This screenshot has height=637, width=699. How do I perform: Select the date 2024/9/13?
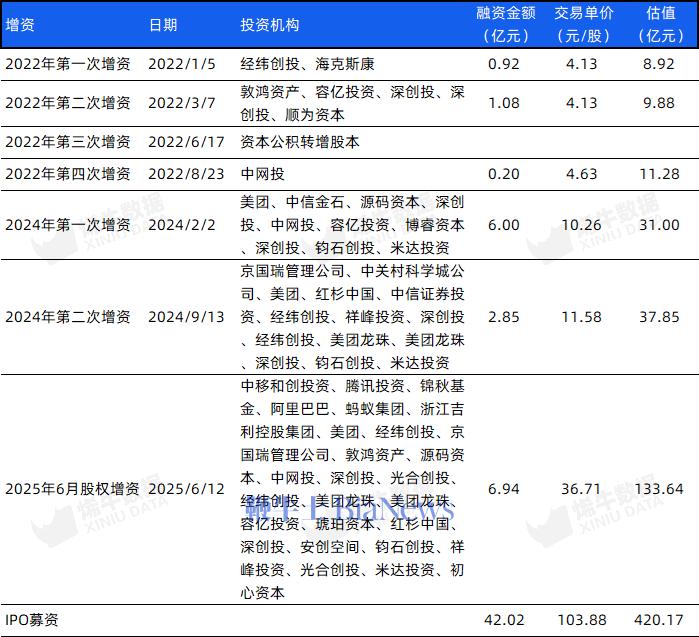186,317
